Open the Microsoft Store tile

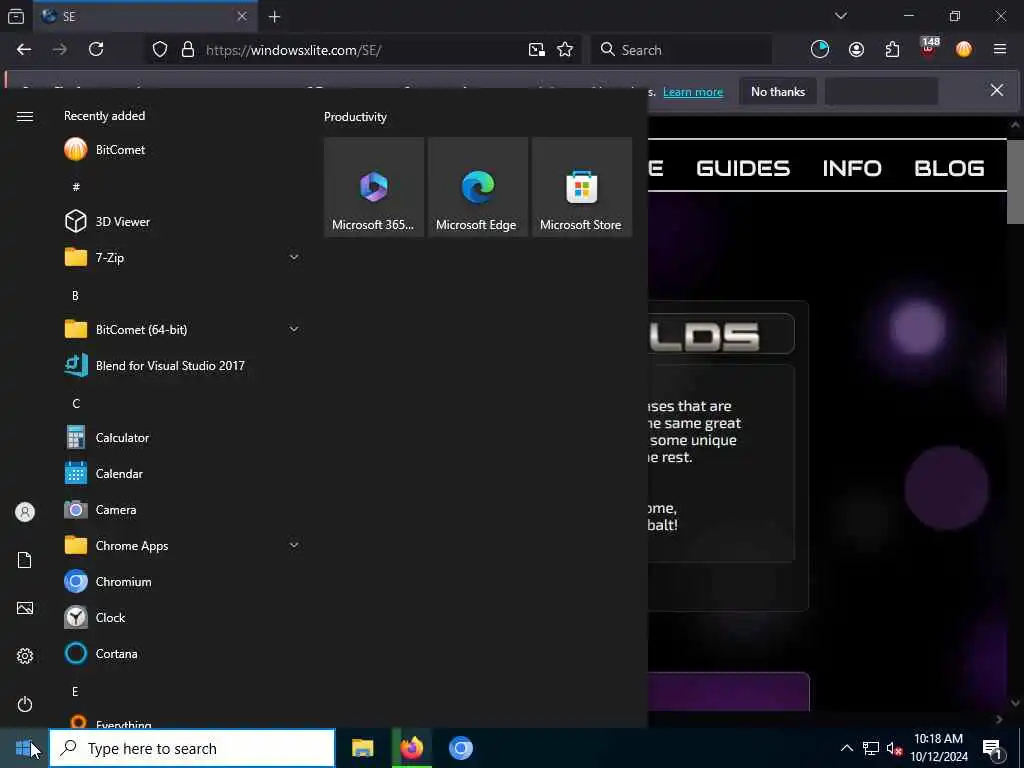[x=581, y=187]
